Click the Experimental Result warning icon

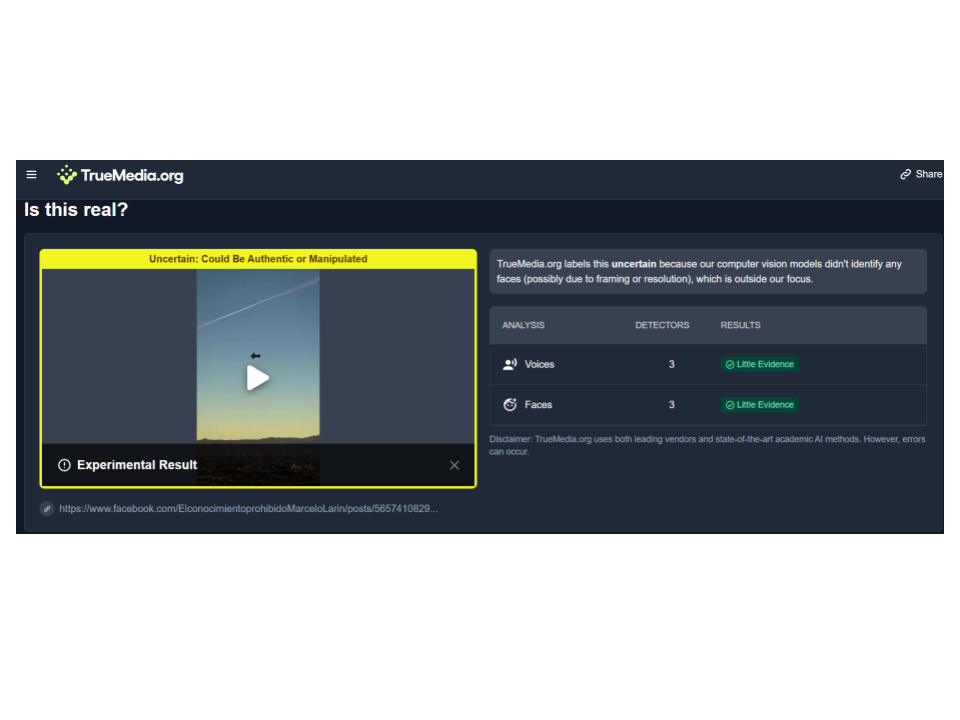tap(65, 465)
